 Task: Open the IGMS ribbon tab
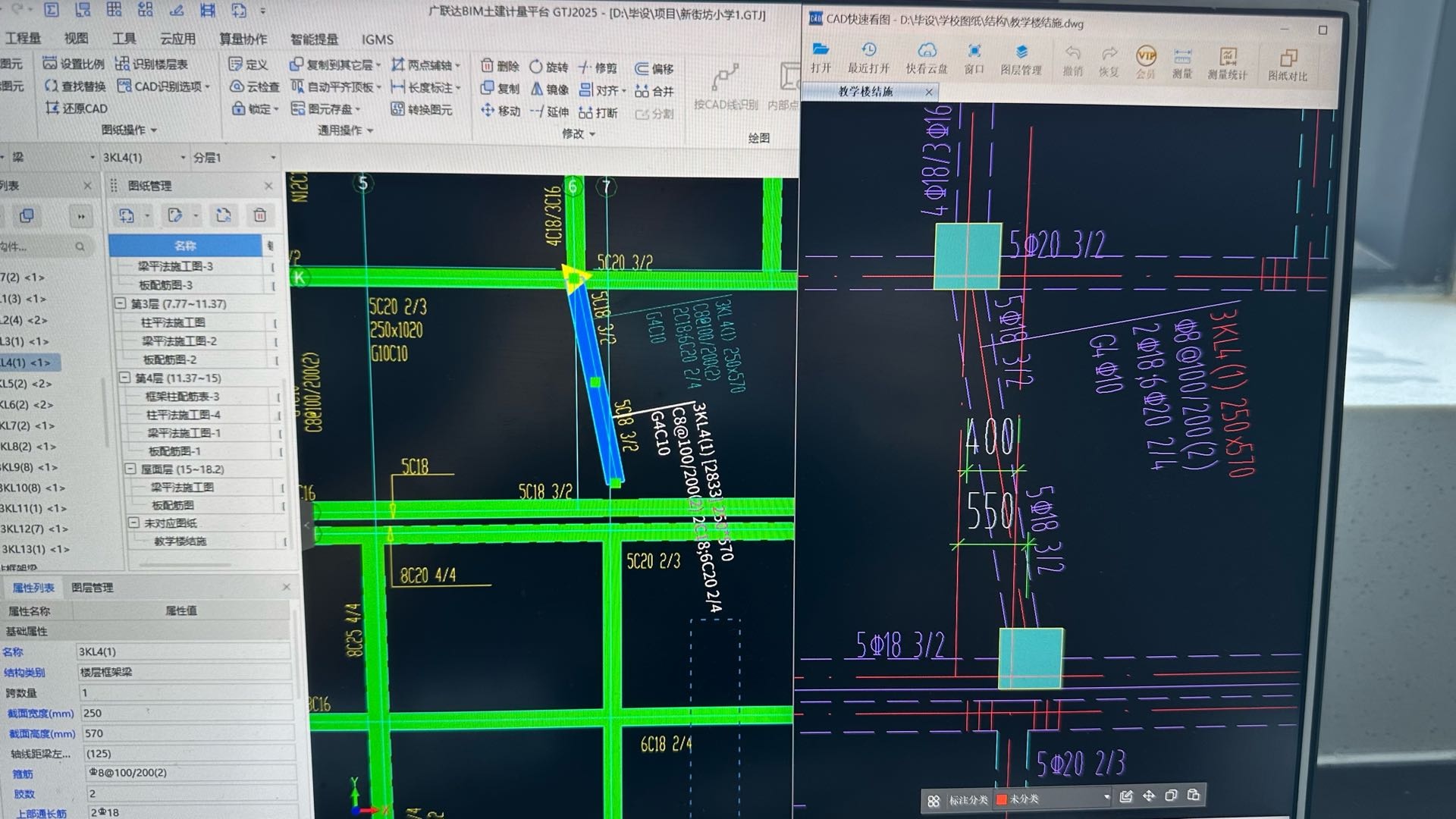[377, 39]
